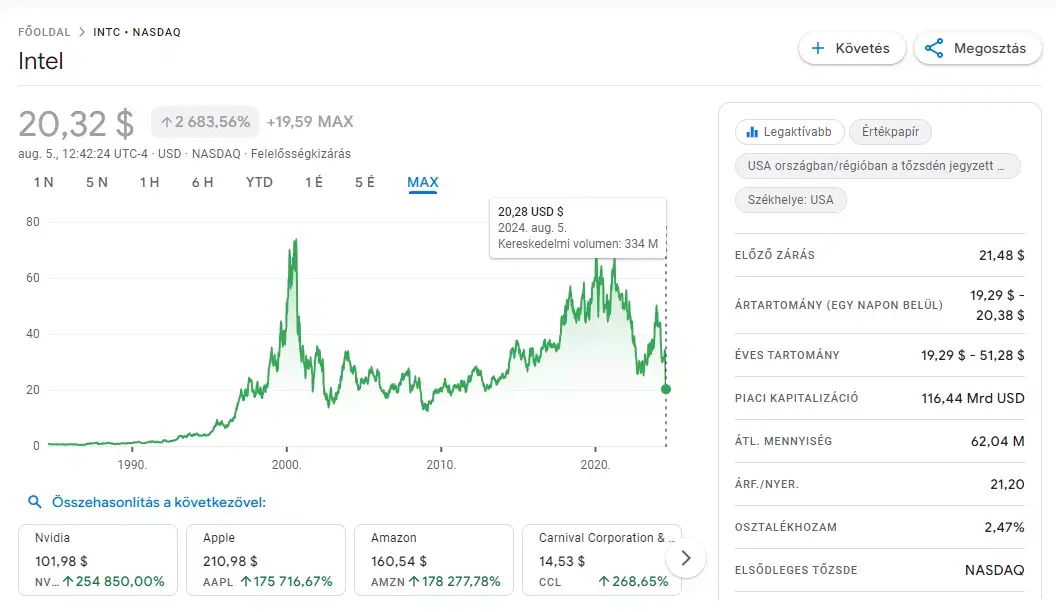Viewport: 1056px width, 612px height.
Task: Click the +19,59 MAX change text
Action: click(310, 122)
